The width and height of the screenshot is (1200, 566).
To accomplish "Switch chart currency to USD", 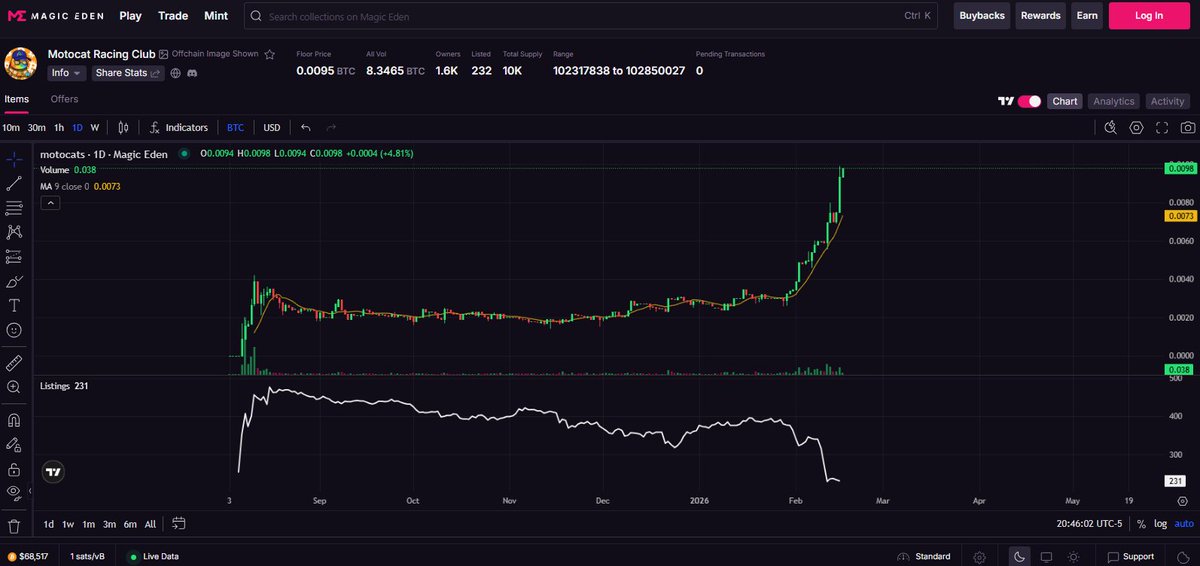I will pos(272,128).
